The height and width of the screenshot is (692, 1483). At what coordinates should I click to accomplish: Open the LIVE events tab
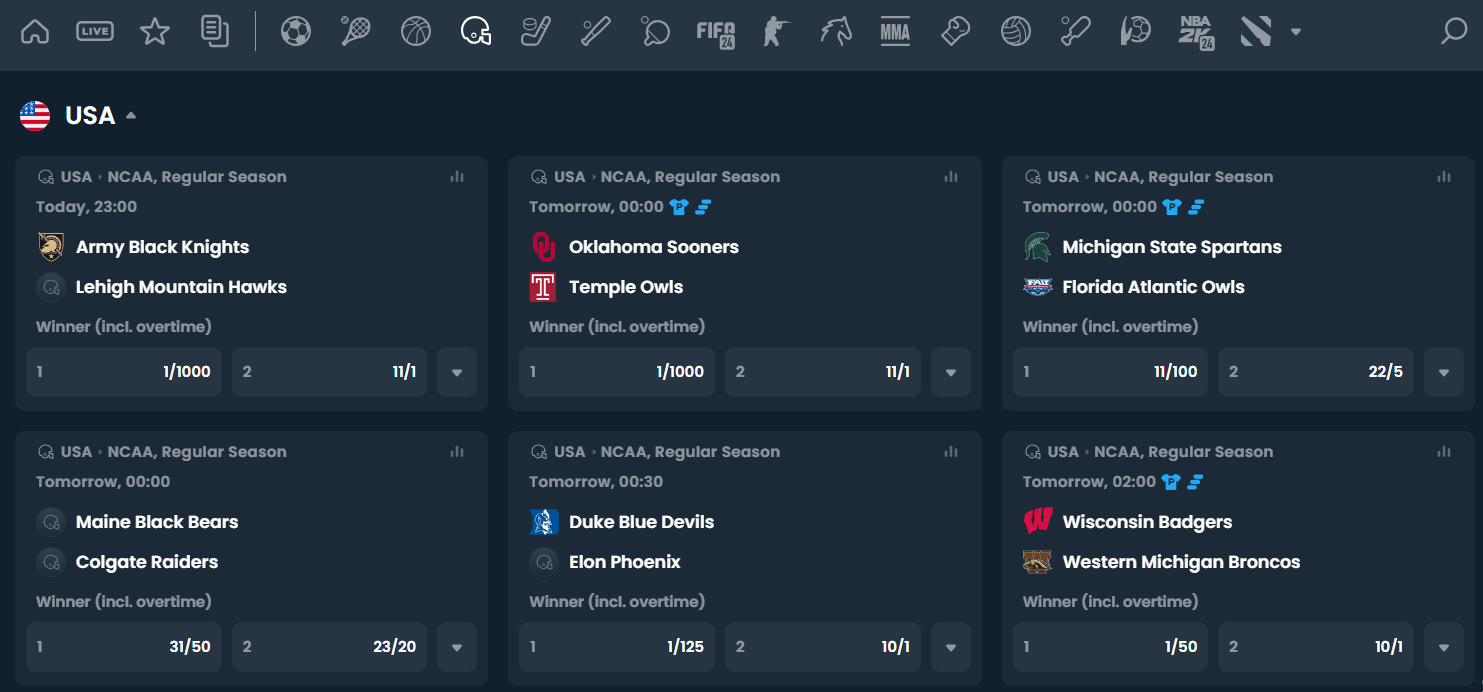(94, 31)
